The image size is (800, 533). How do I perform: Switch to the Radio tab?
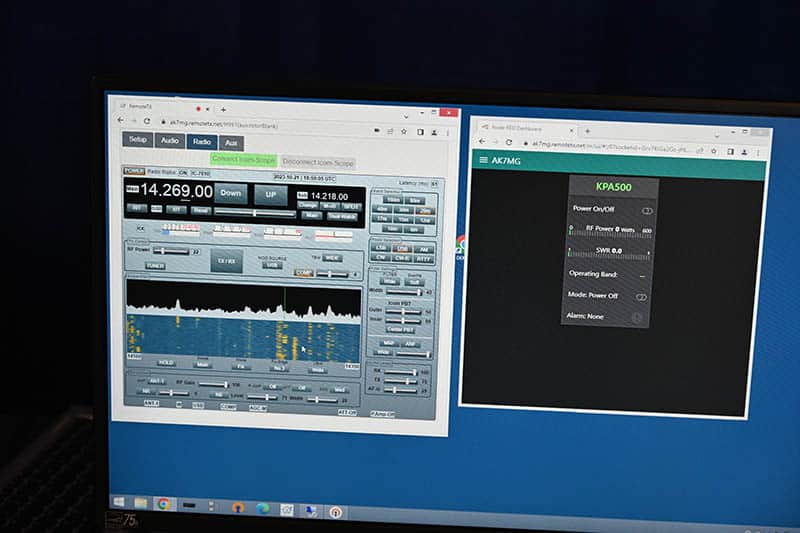202,142
